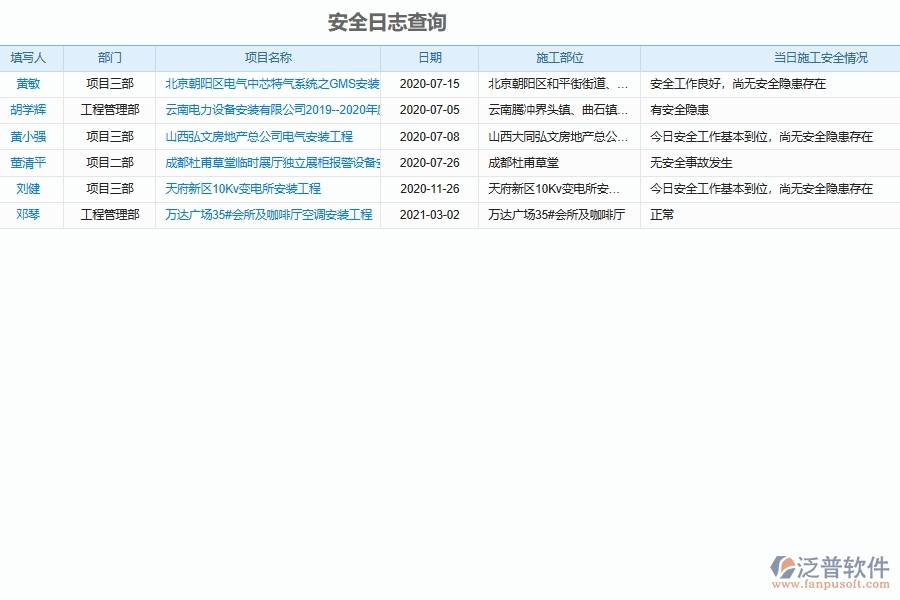Click the 日期 column header to sort
Viewport: 900px width, 600px height.
[429, 58]
